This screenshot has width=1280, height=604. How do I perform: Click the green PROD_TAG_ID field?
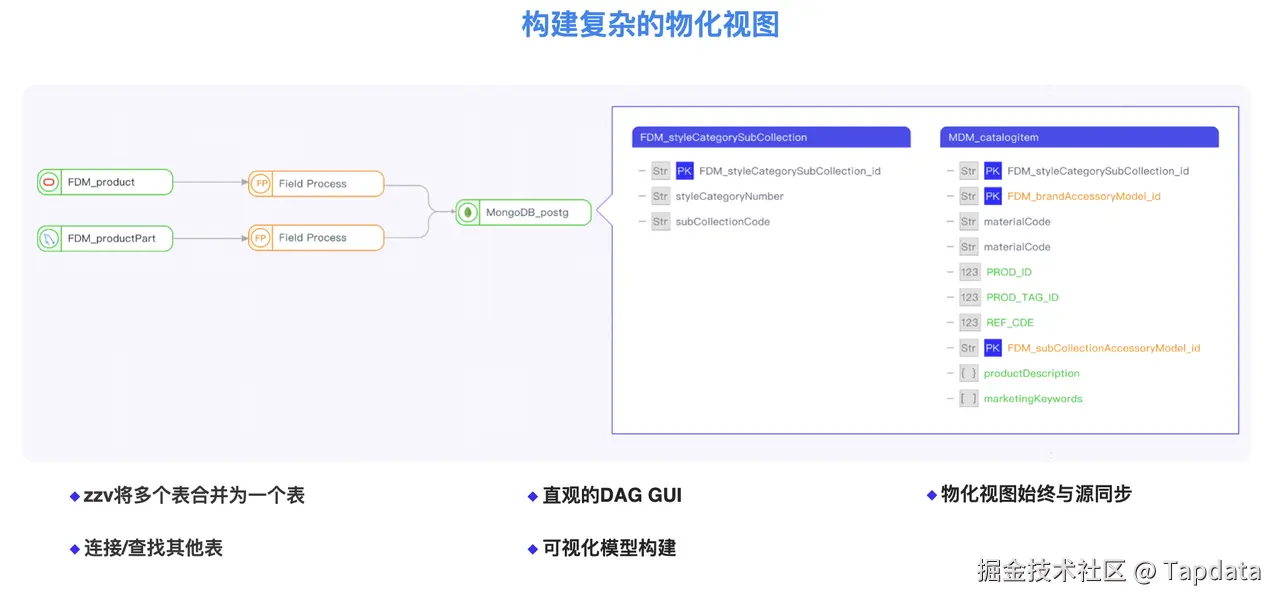[x=1022, y=297]
